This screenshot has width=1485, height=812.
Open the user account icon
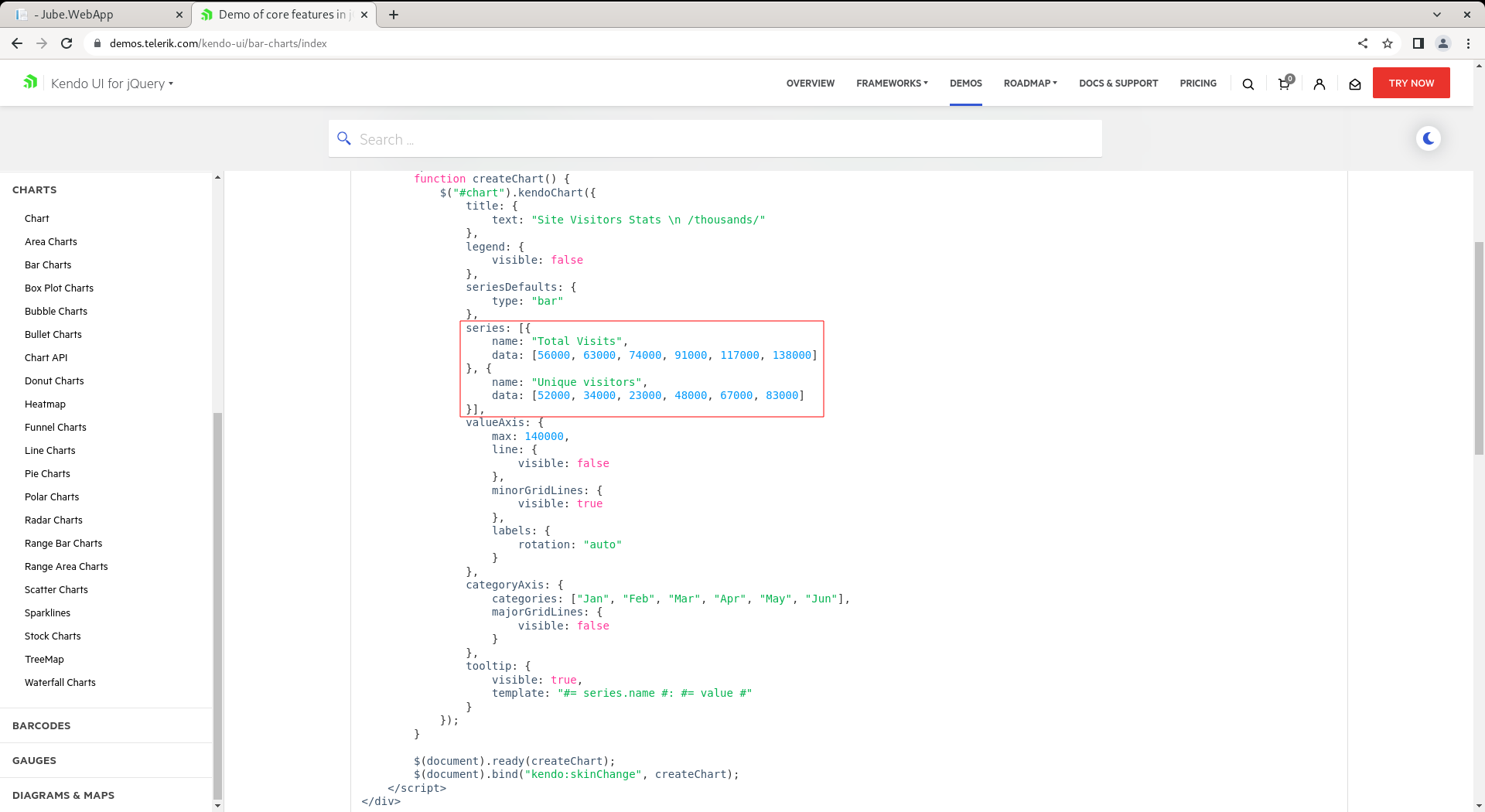[1319, 84]
